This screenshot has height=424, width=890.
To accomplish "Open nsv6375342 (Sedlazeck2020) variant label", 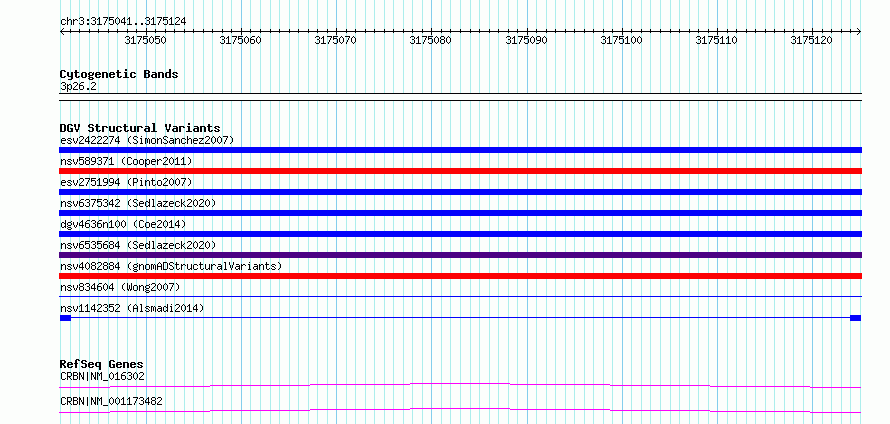I will coord(138,203).
